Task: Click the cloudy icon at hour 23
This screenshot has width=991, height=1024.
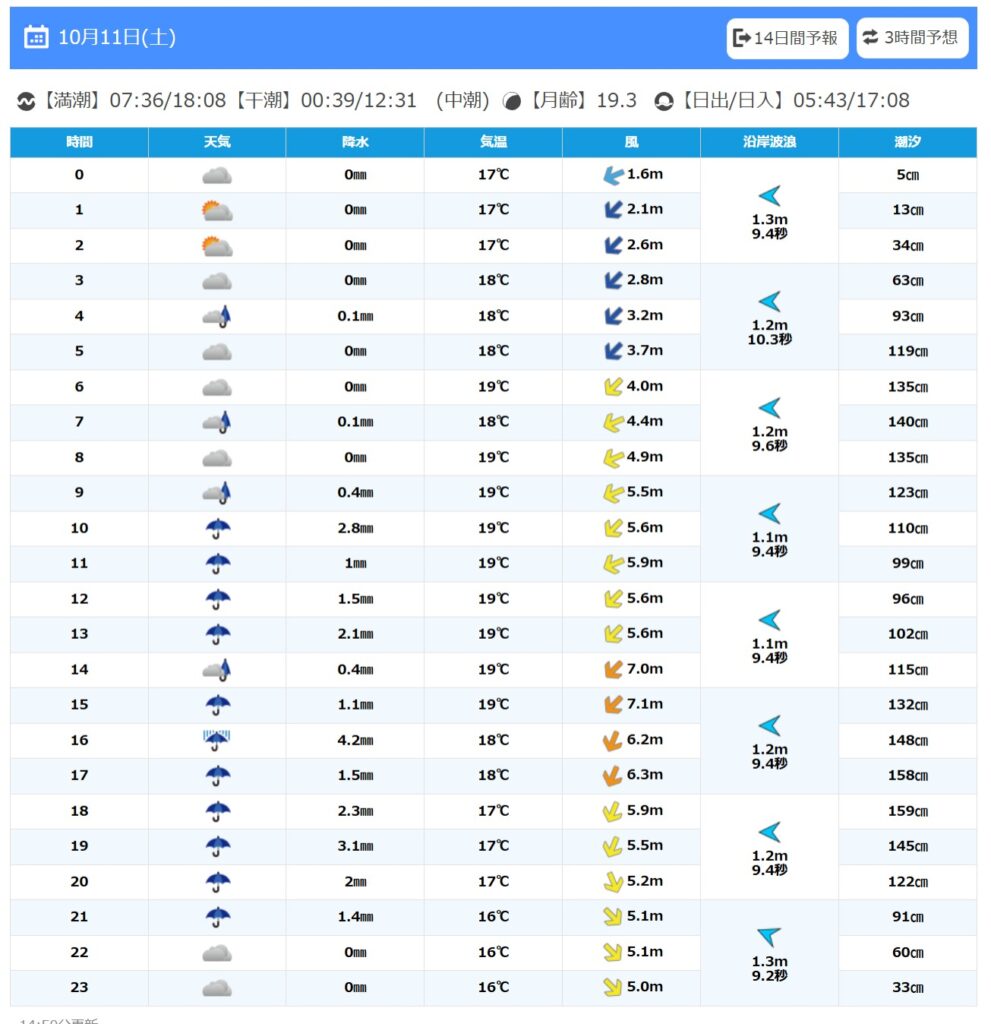Action: pos(217,987)
